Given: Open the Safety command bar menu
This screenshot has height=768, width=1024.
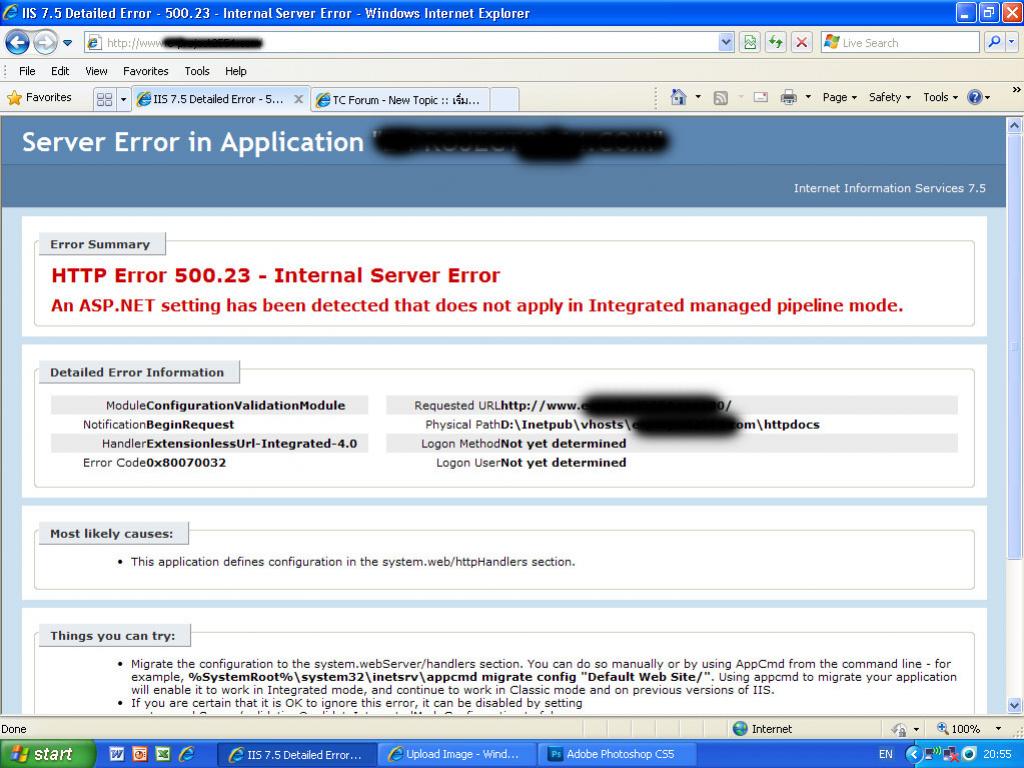Looking at the screenshot, I should pos(889,97).
